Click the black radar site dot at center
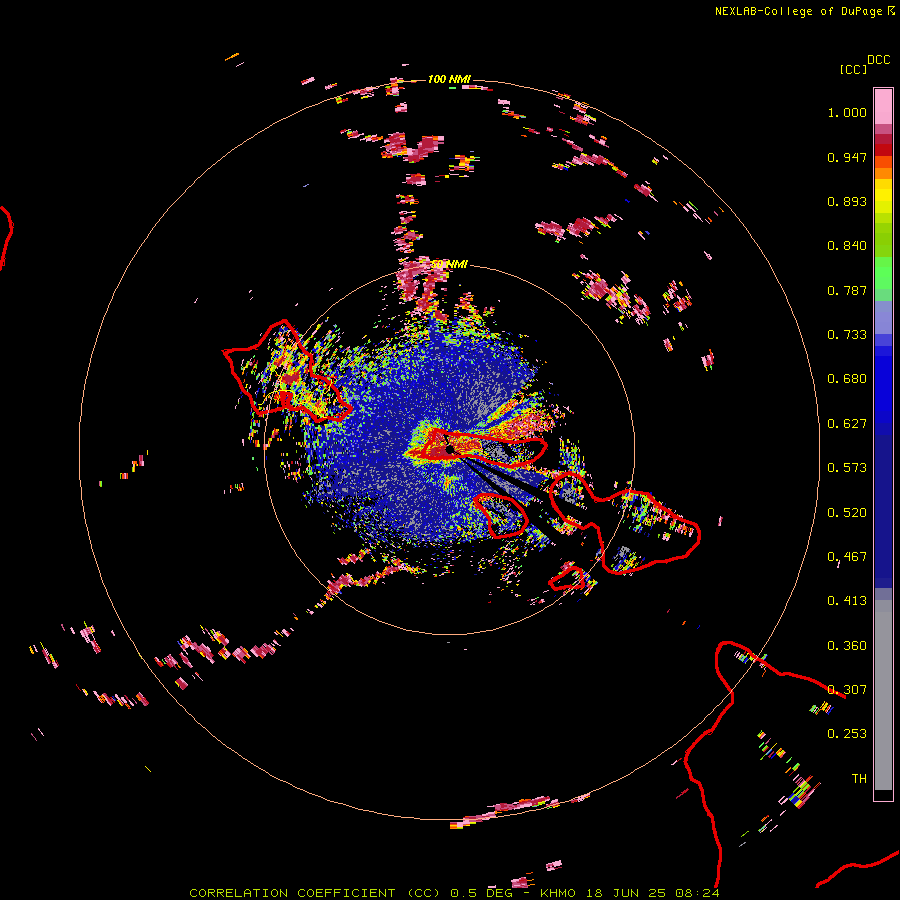Screen dimensions: 900x900 [450, 449]
